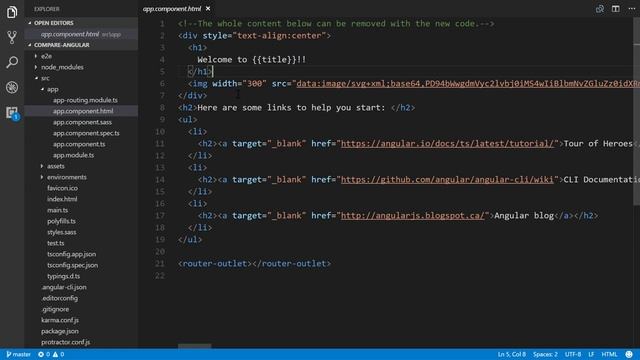Click the warnings count icon in status bar
640x360 pixels.
[55, 354]
